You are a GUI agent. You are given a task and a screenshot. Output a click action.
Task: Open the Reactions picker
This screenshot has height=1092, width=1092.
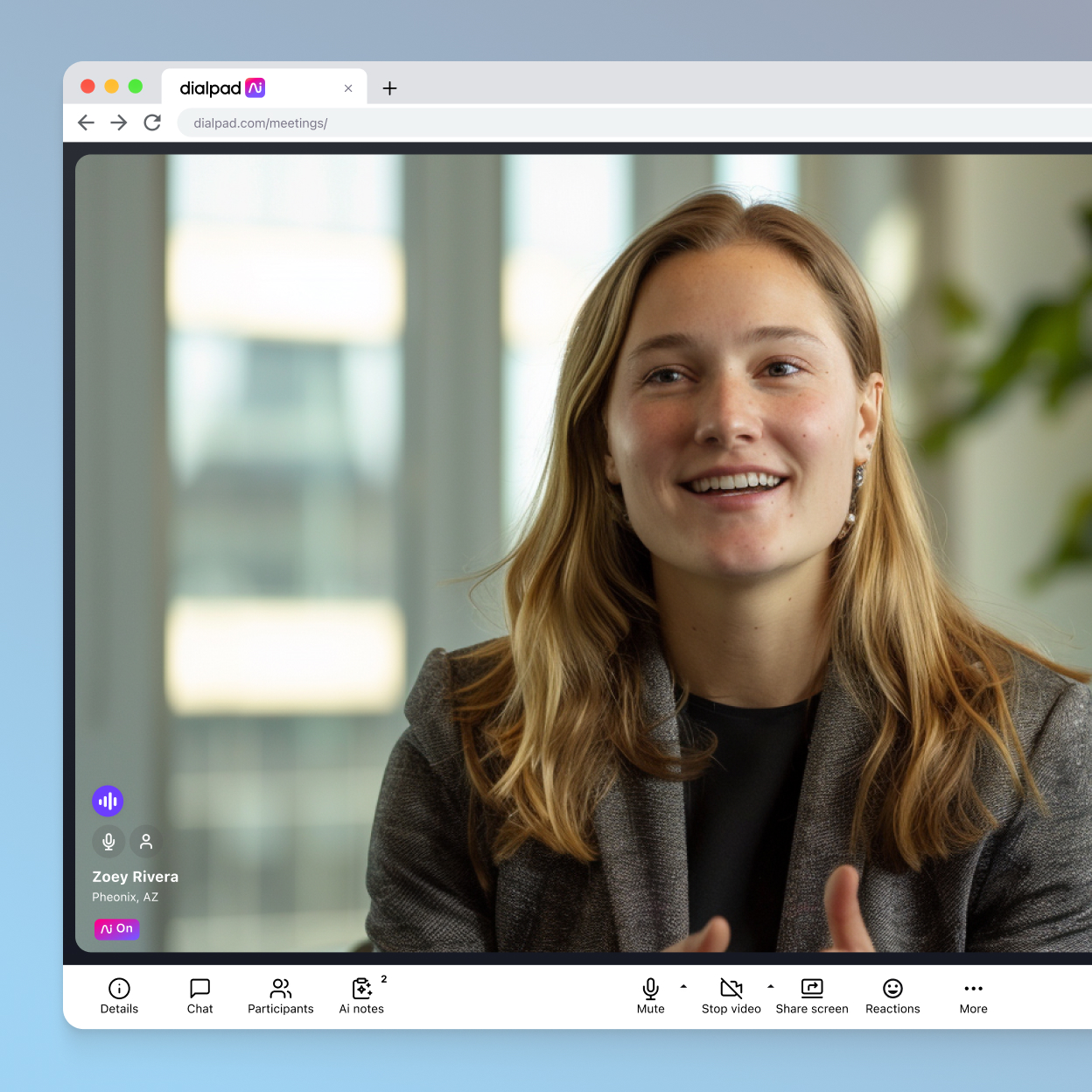click(892, 996)
